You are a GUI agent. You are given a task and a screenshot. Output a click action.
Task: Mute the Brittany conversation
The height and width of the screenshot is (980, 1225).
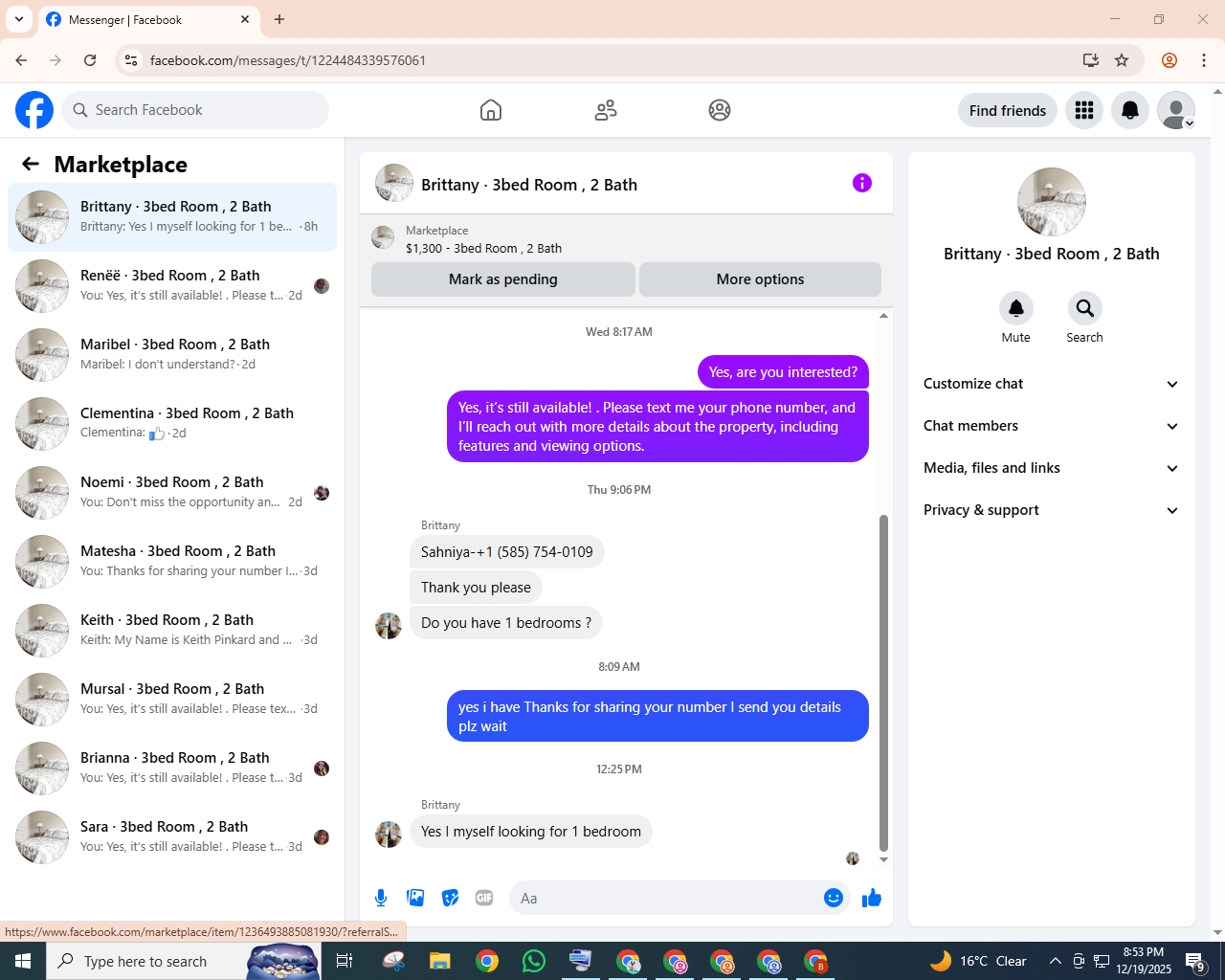pyautogui.click(x=1016, y=308)
